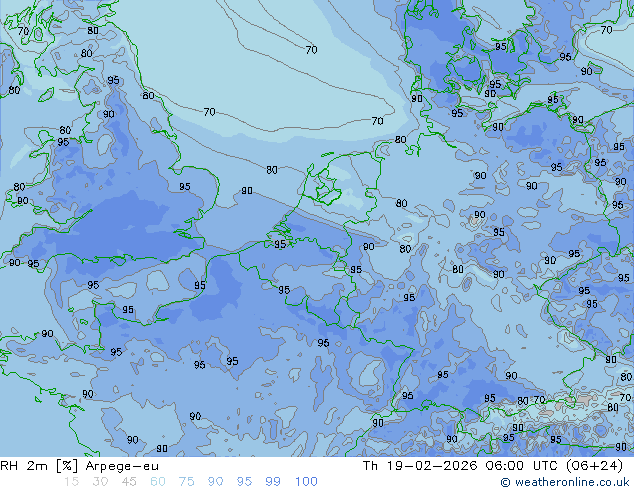Click the legend value 100

(306, 482)
